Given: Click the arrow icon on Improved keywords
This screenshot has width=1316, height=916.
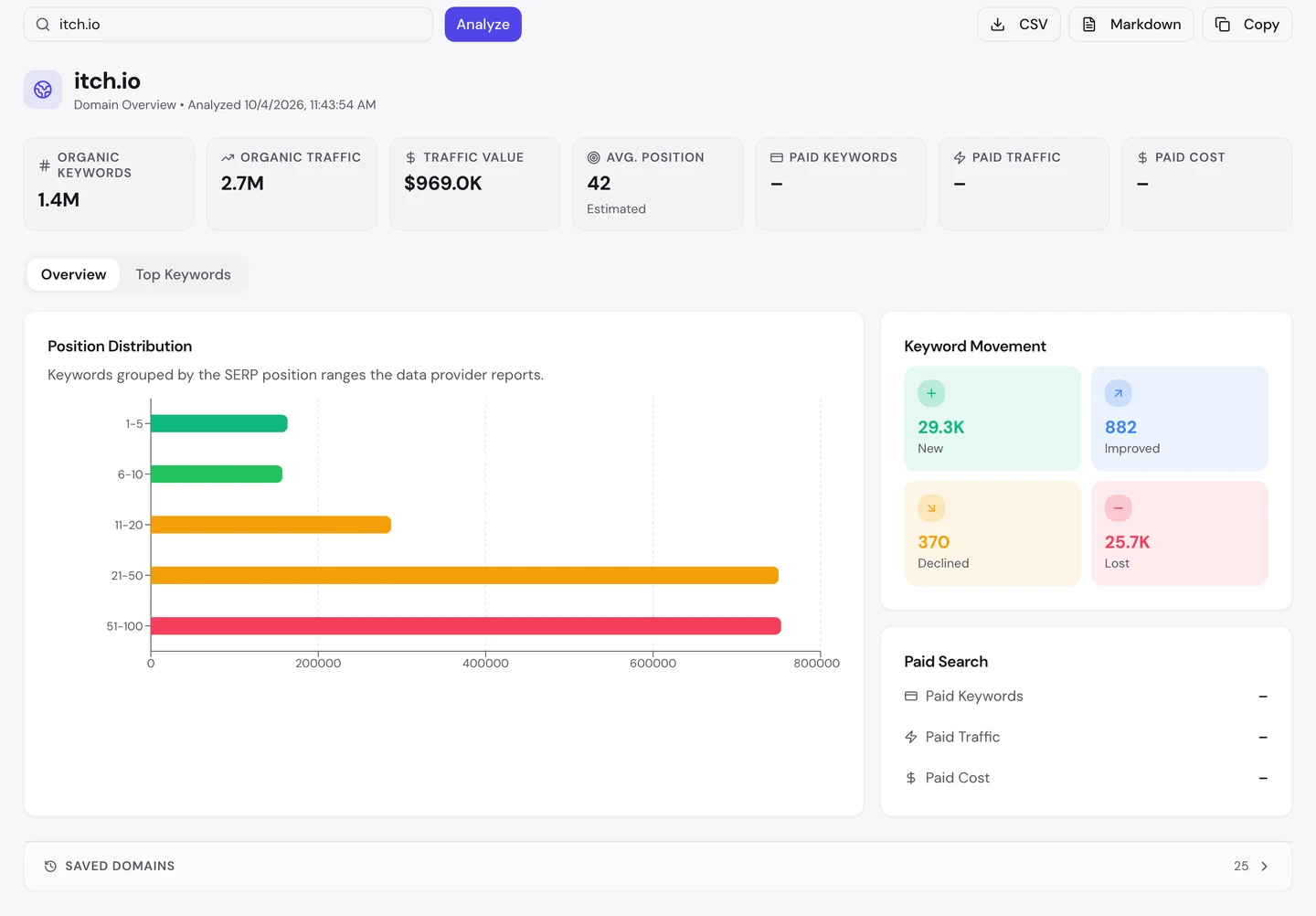Looking at the screenshot, I should (x=1119, y=393).
